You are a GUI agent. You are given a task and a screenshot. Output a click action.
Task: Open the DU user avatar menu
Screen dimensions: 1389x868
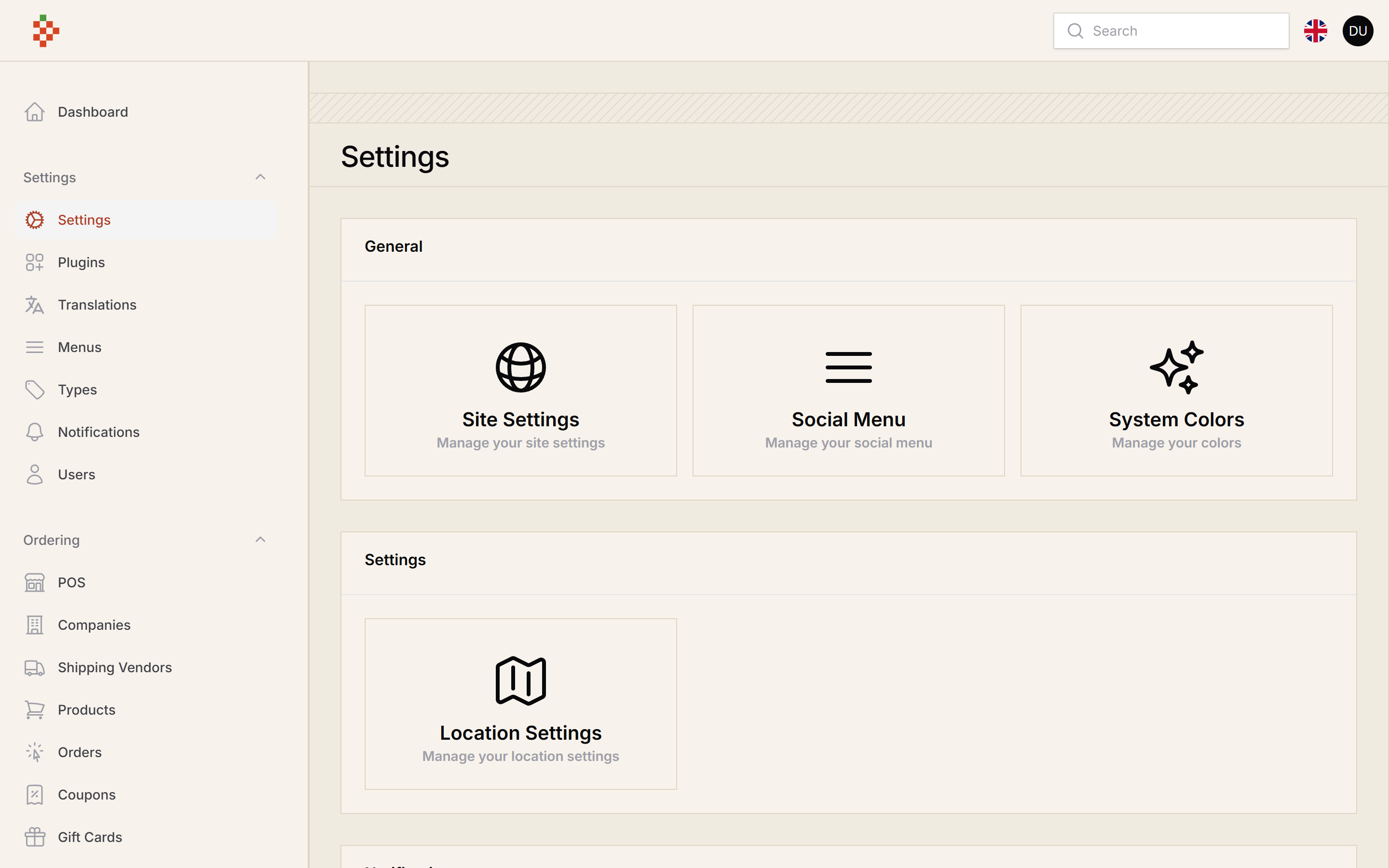tap(1358, 31)
